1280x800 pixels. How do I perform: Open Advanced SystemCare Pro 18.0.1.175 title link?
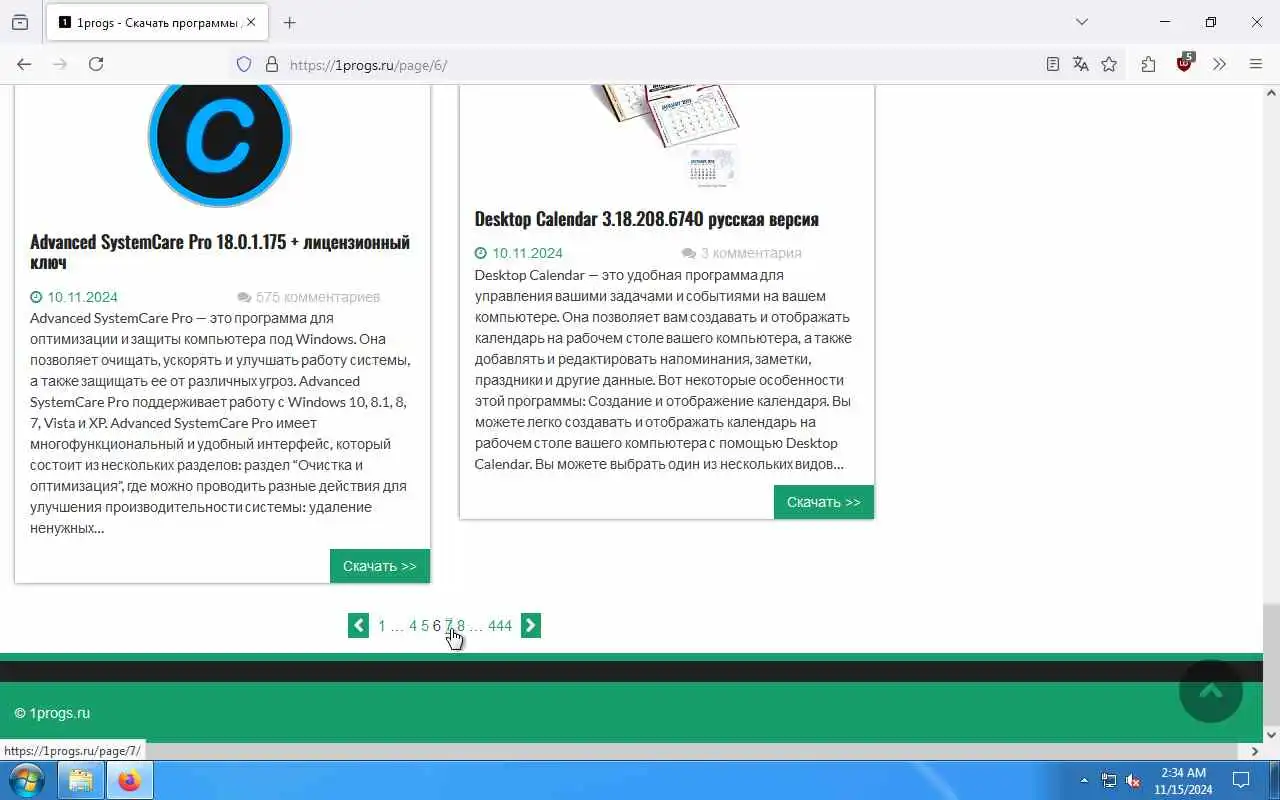[220, 252]
